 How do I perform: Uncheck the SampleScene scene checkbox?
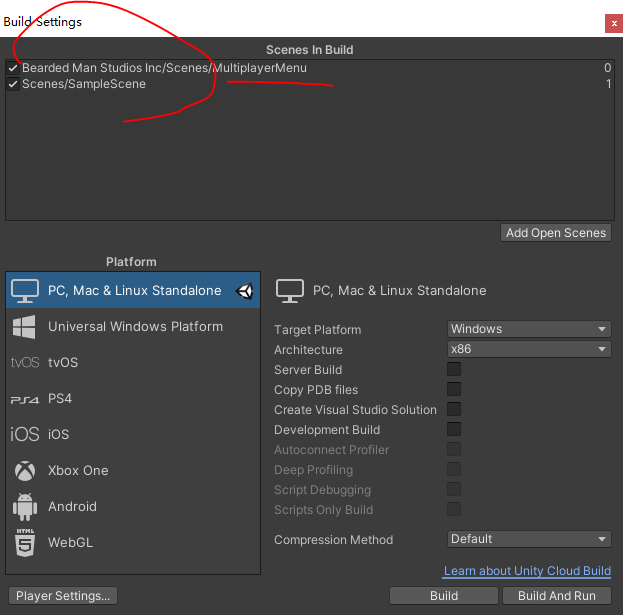tap(13, 84)
